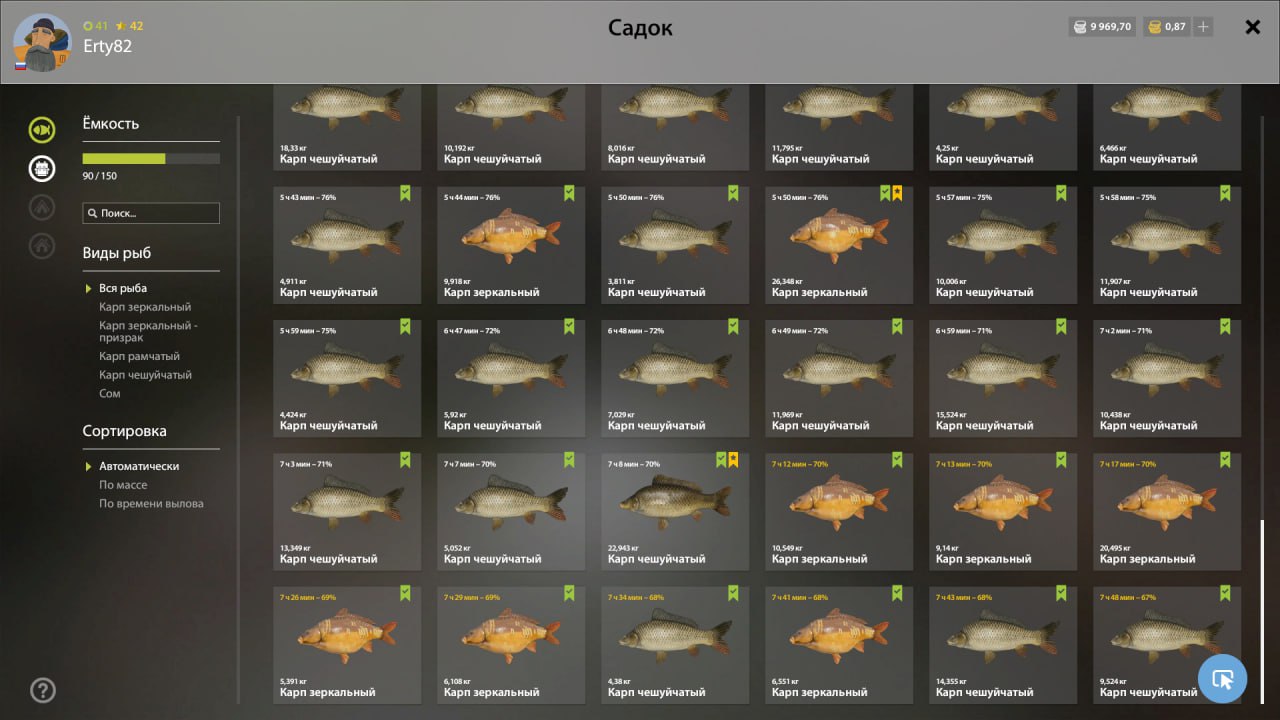Click the keepnet capacity bar 90/150
Screen dimensions: 1280x720
tap(151, 158)
